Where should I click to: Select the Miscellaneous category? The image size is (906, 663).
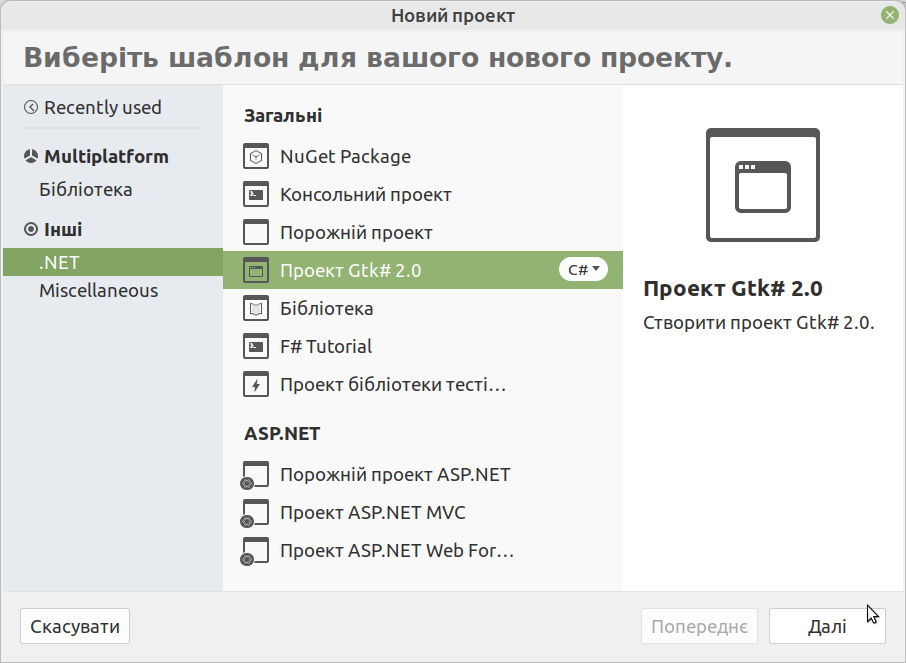tap(99, 291)
